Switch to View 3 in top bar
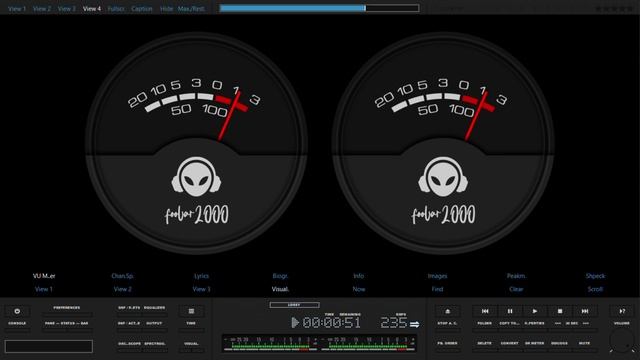The width and height of the screenshot is (640, 360). click(x=67, y=9)
